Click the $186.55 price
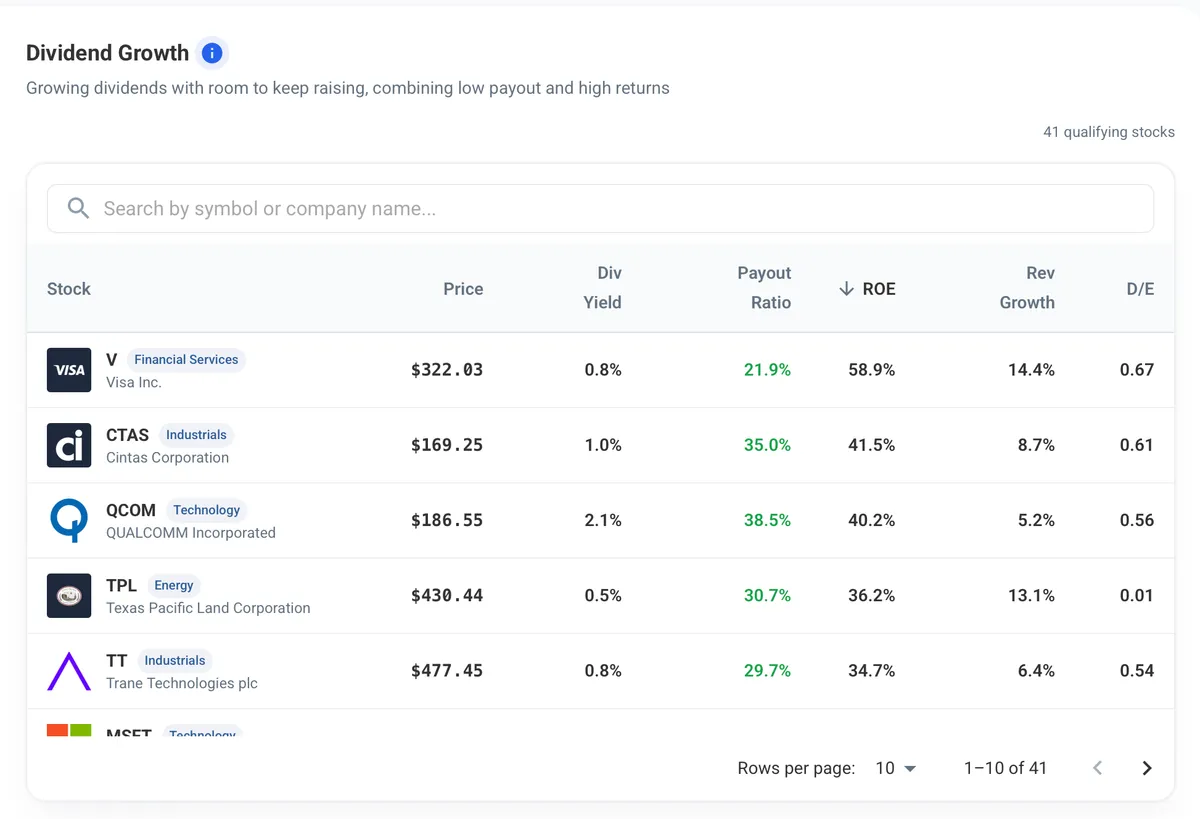Viewport: 1200px width, 819px height. pos(447,520)
